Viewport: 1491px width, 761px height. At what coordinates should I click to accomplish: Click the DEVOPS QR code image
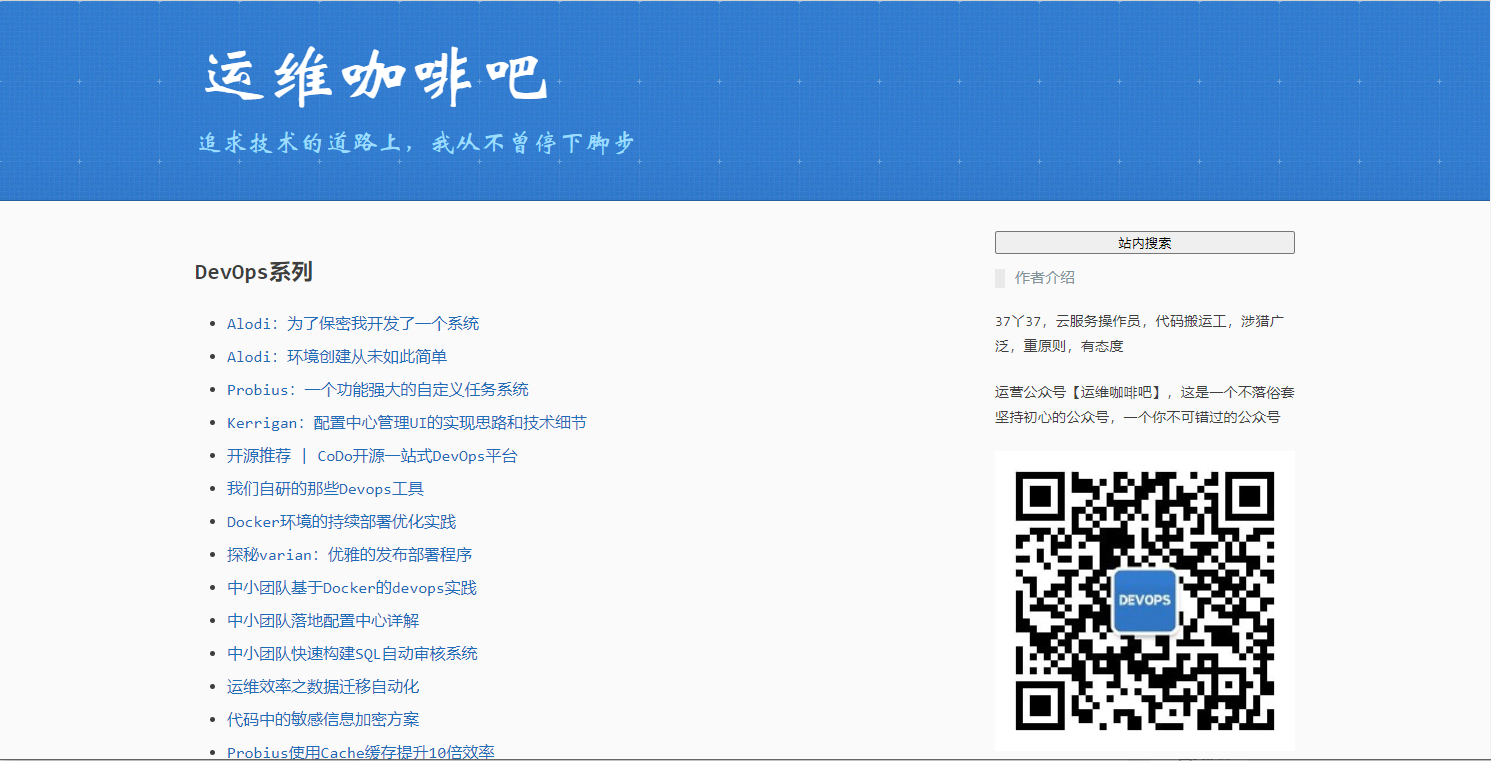click(x=1144, y=600)
